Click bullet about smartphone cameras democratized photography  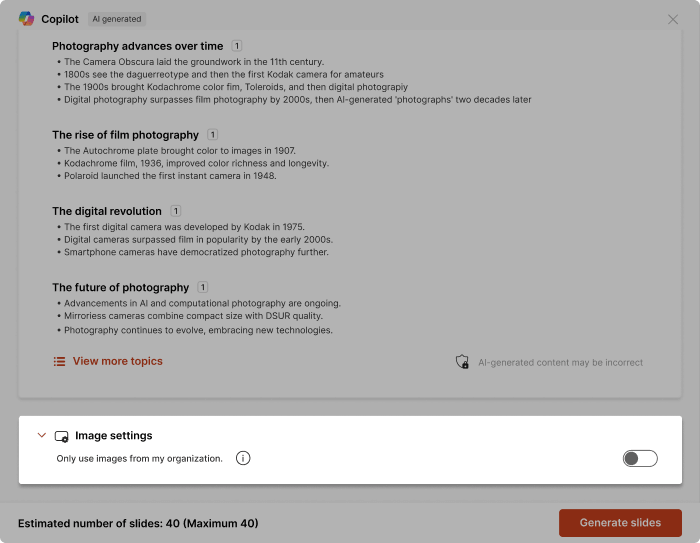tap(196, 252)
